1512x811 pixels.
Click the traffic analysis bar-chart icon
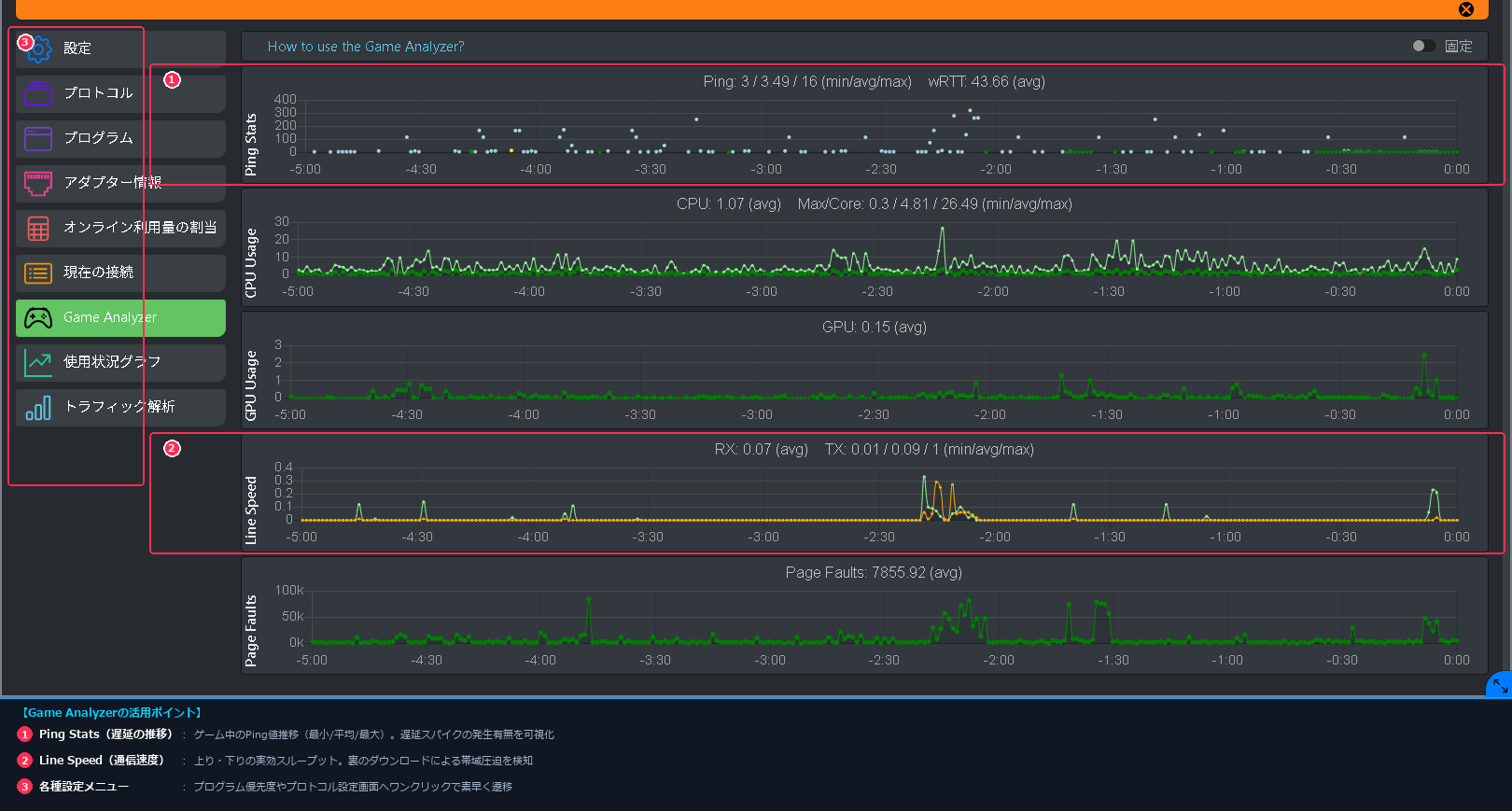click(x=38, y=407)
